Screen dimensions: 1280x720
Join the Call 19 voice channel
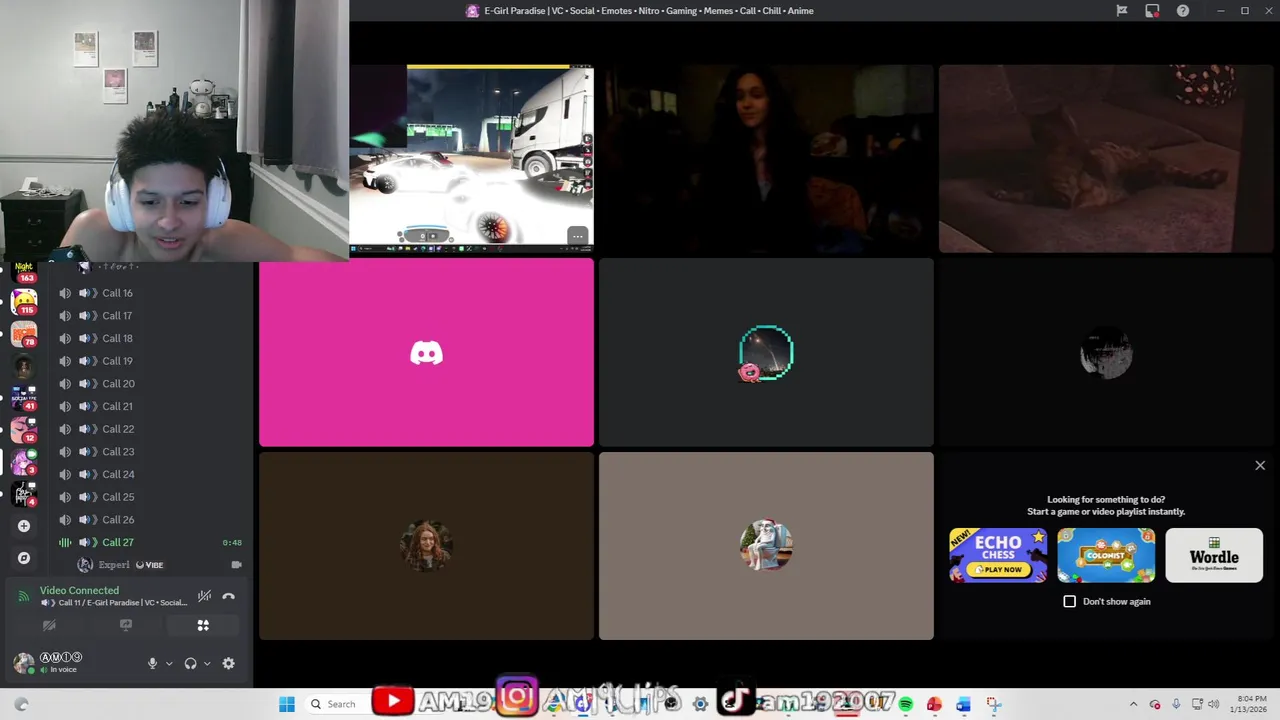[150, 361]
